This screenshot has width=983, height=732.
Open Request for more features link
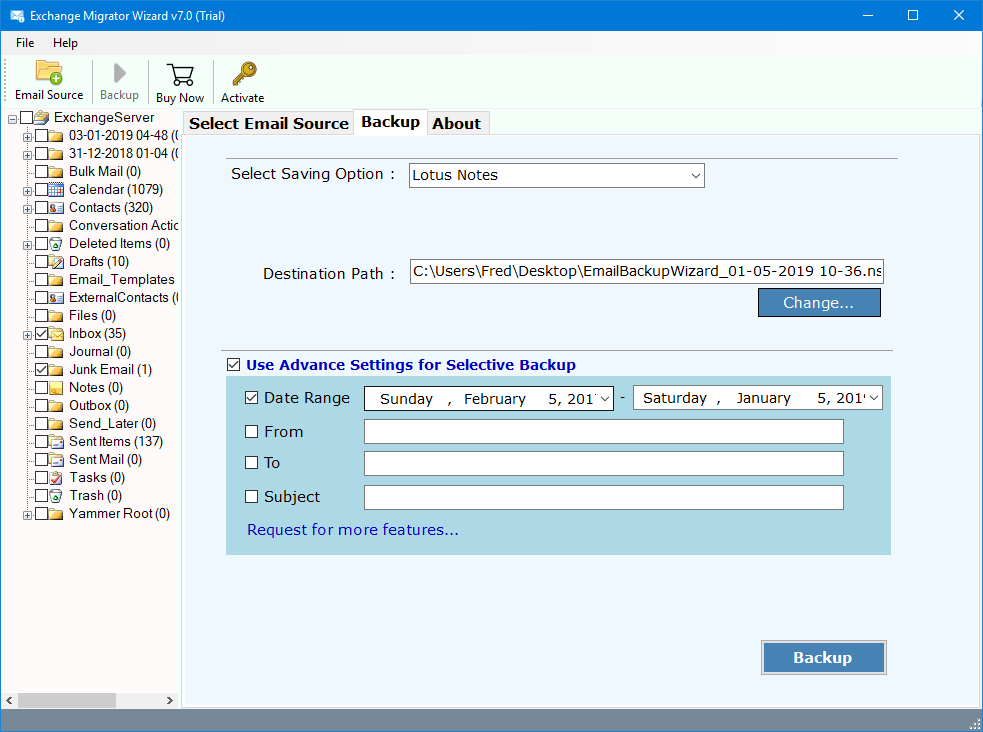[x=352, y=530]
